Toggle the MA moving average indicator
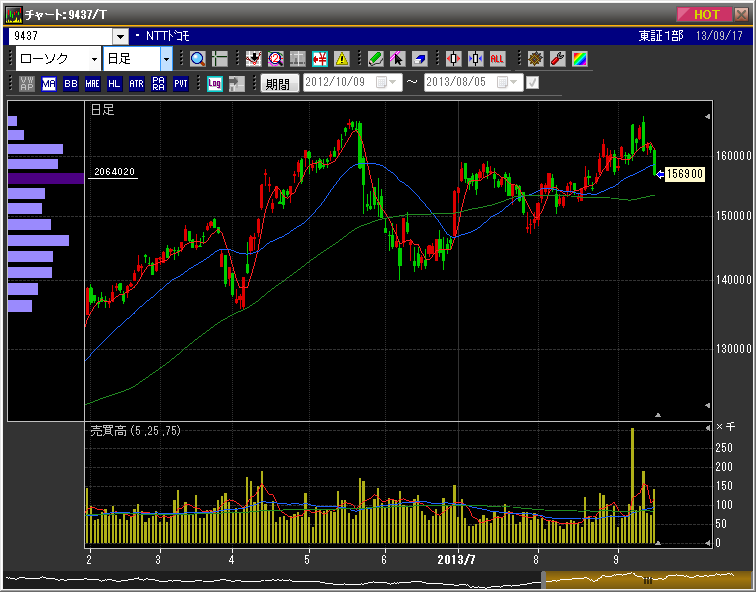756x592 pixels. [49, 84]
